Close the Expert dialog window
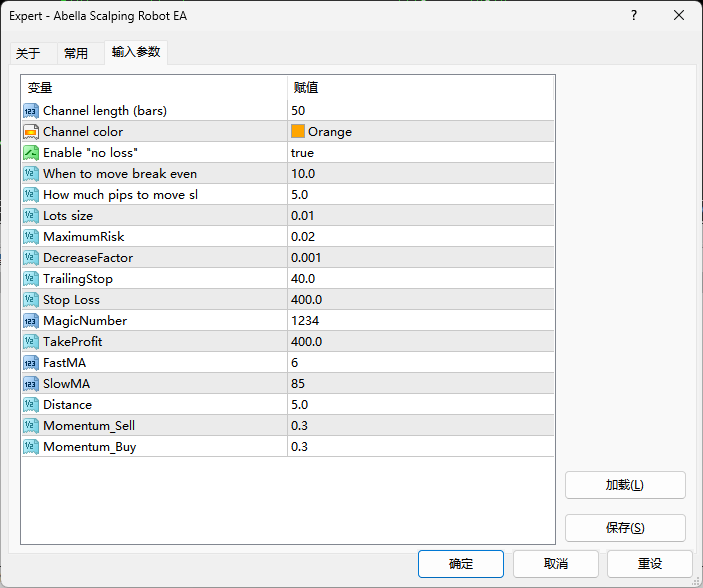This screenshot has height=588, width=703. [679, 15]
